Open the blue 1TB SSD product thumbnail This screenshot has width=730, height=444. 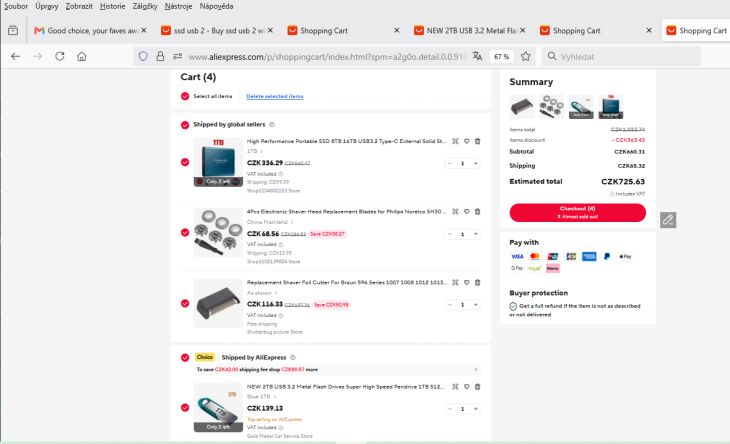(x=218, y=162)
